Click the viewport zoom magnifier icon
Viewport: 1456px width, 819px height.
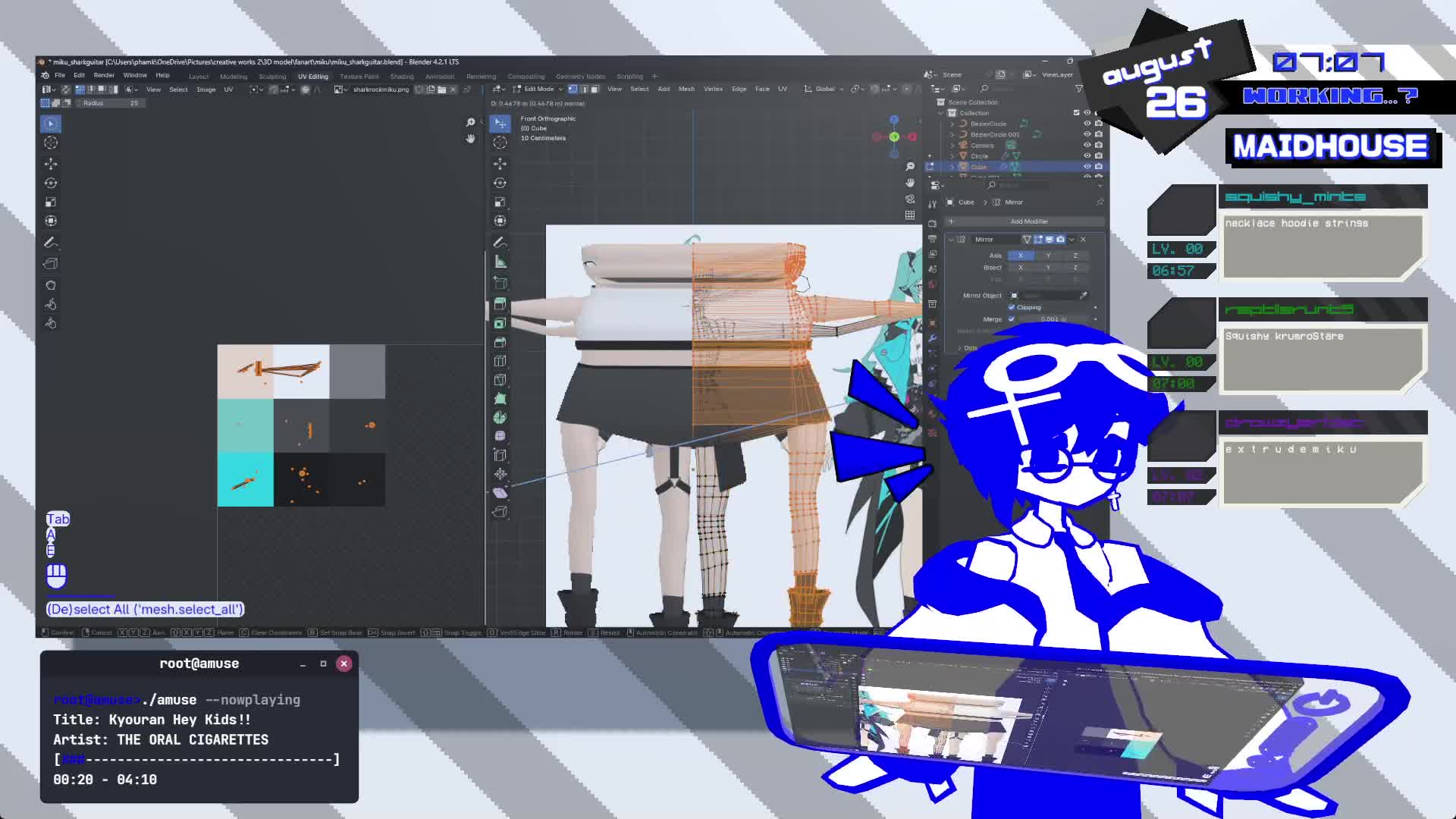[x=910, y=166]
